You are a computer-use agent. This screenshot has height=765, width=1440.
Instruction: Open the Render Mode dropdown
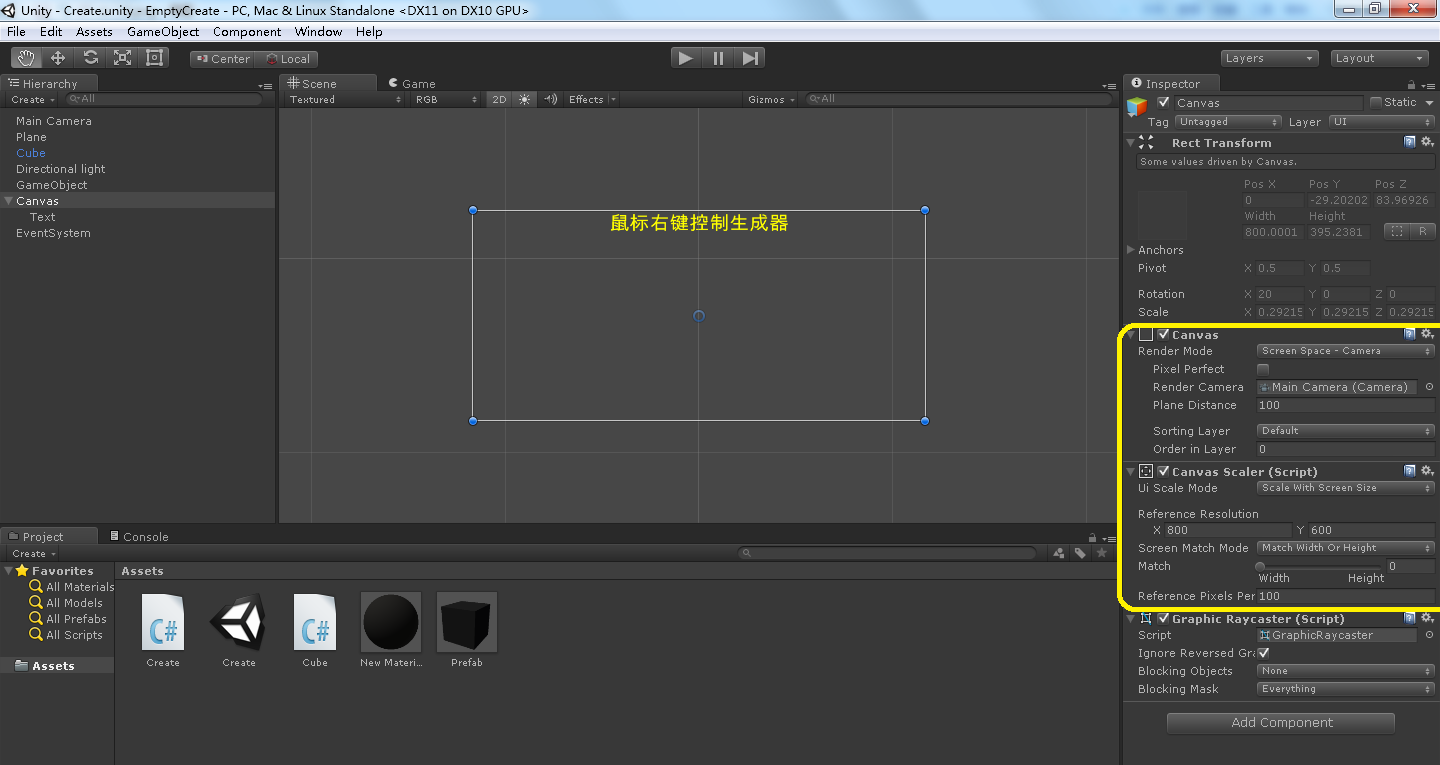point(1345,350)
